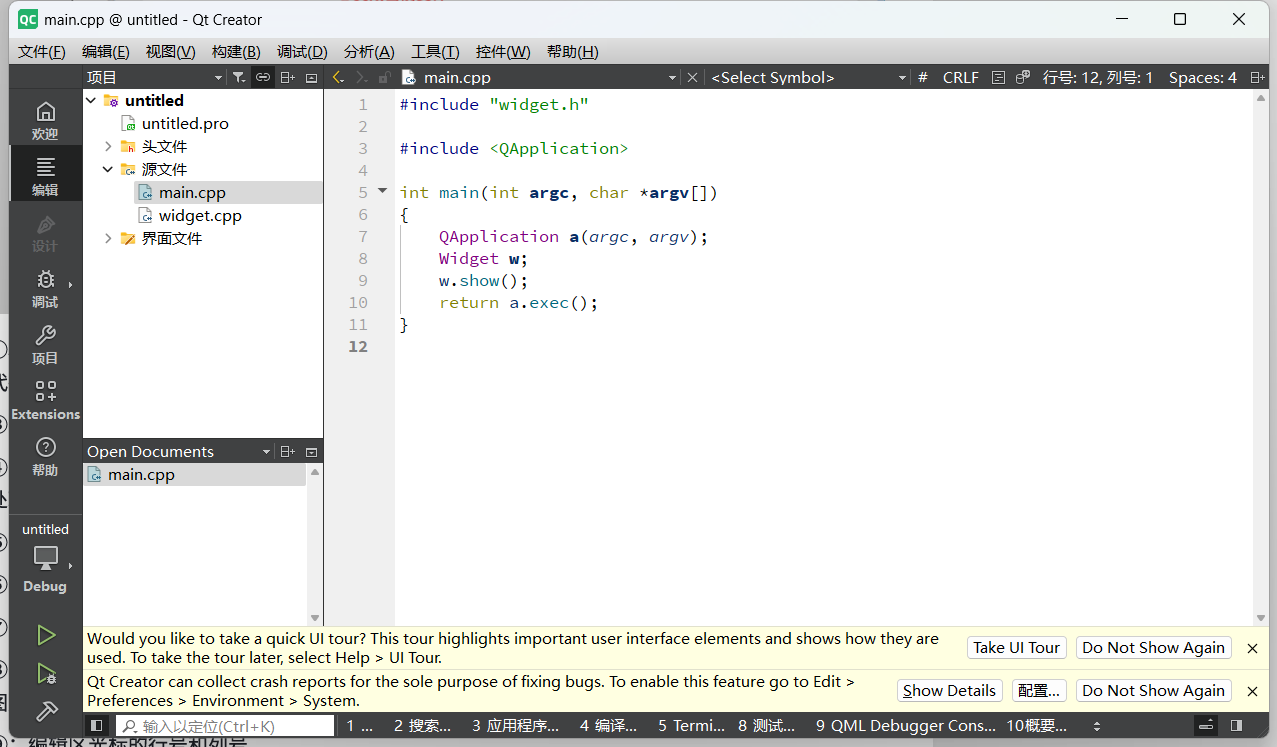Open the 编辑(E) menu
Screen dimensions: 1277x747
(105, 52)
